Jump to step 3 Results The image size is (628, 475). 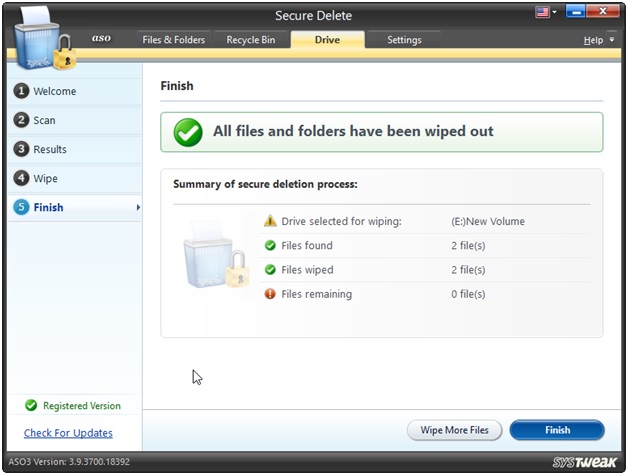50,149
